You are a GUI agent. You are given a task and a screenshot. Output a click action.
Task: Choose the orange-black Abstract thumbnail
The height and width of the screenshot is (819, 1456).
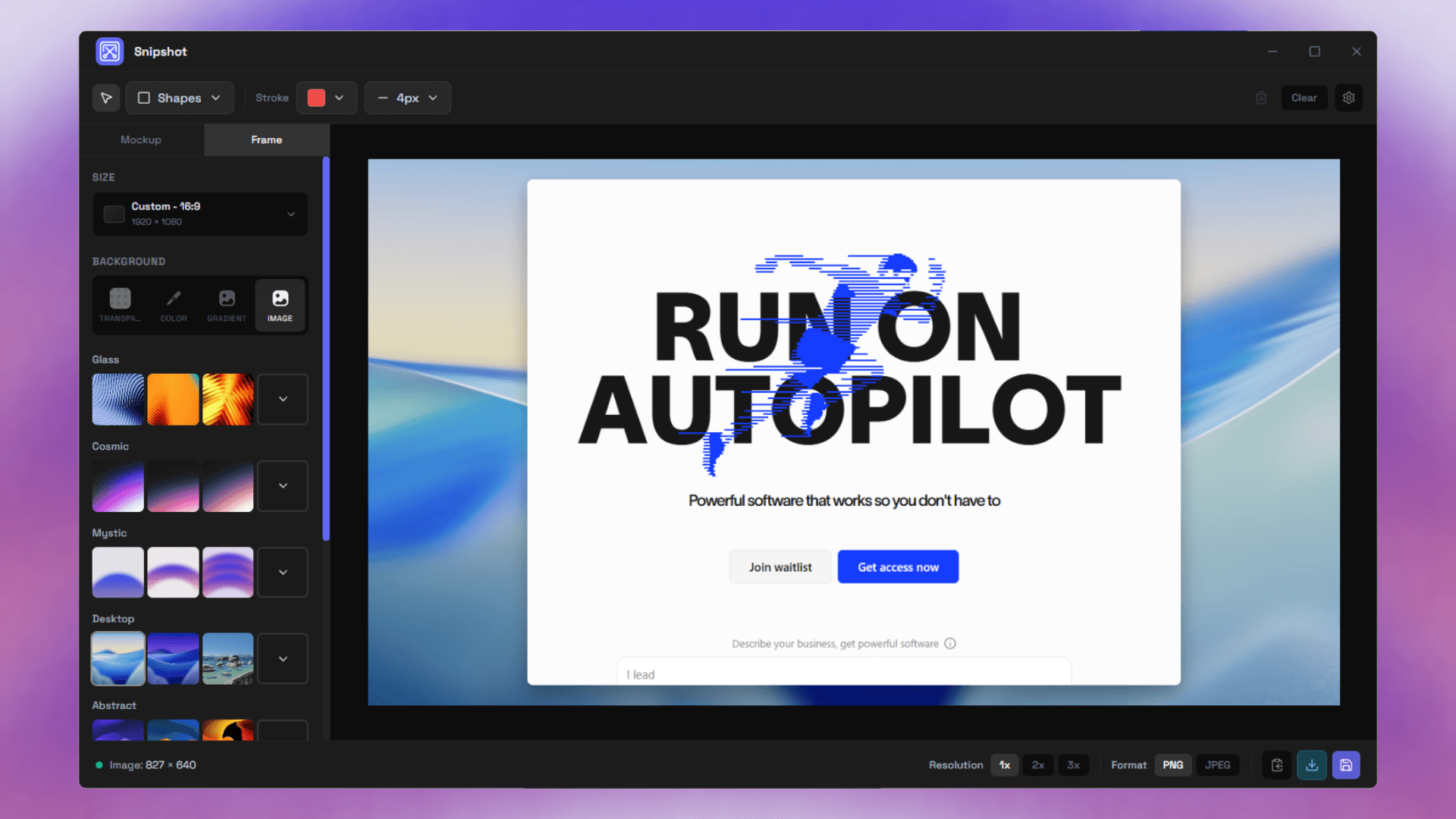coord(227,730)
